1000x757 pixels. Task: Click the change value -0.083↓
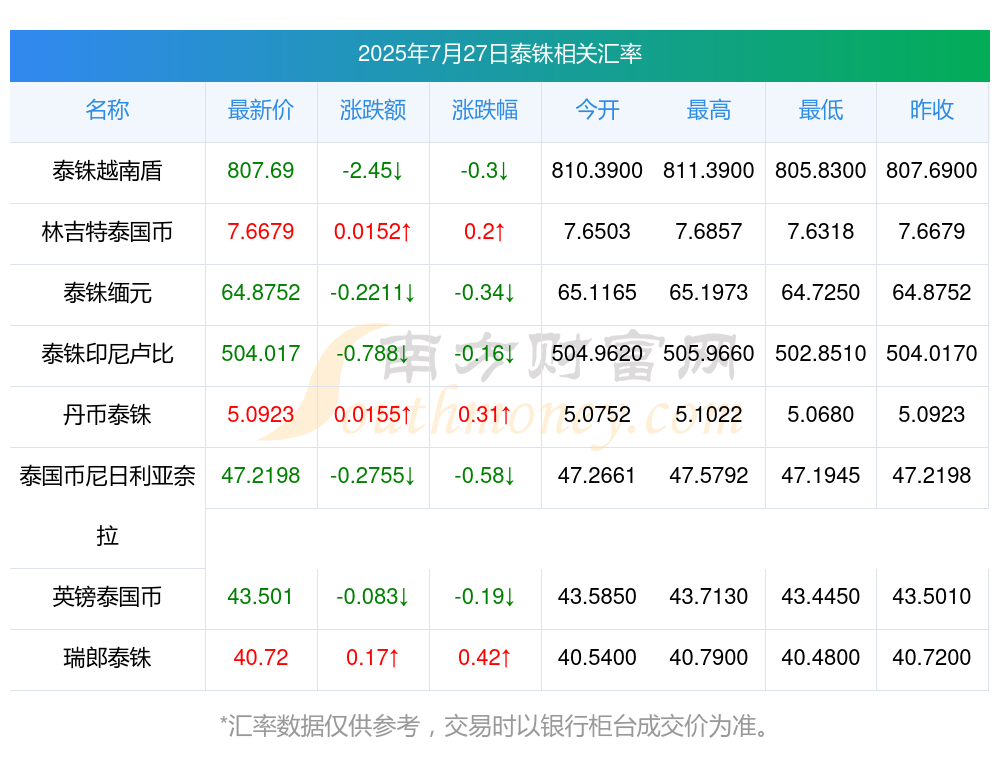(373, 597)
